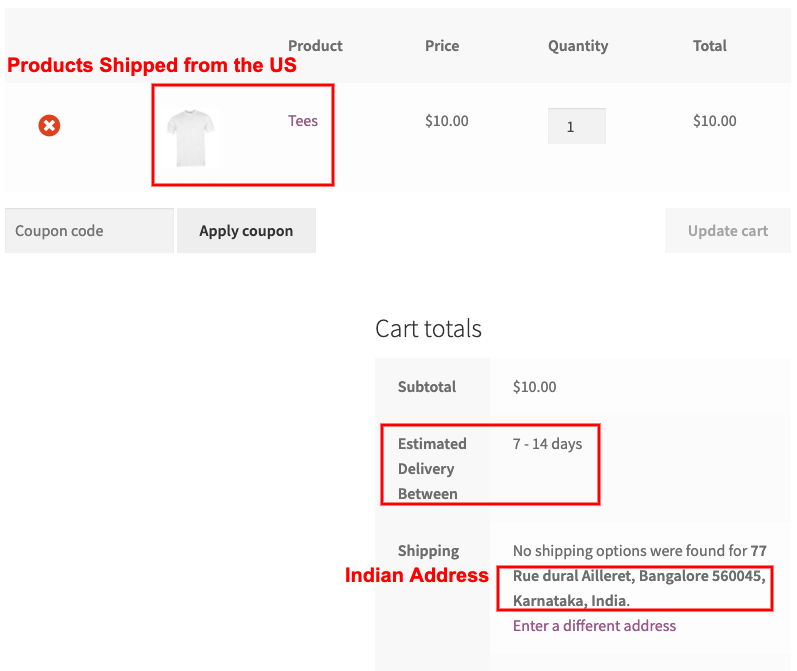This screenshot has height=671, width=797.
Task: Click the Shipping row label
Action: 428,551
